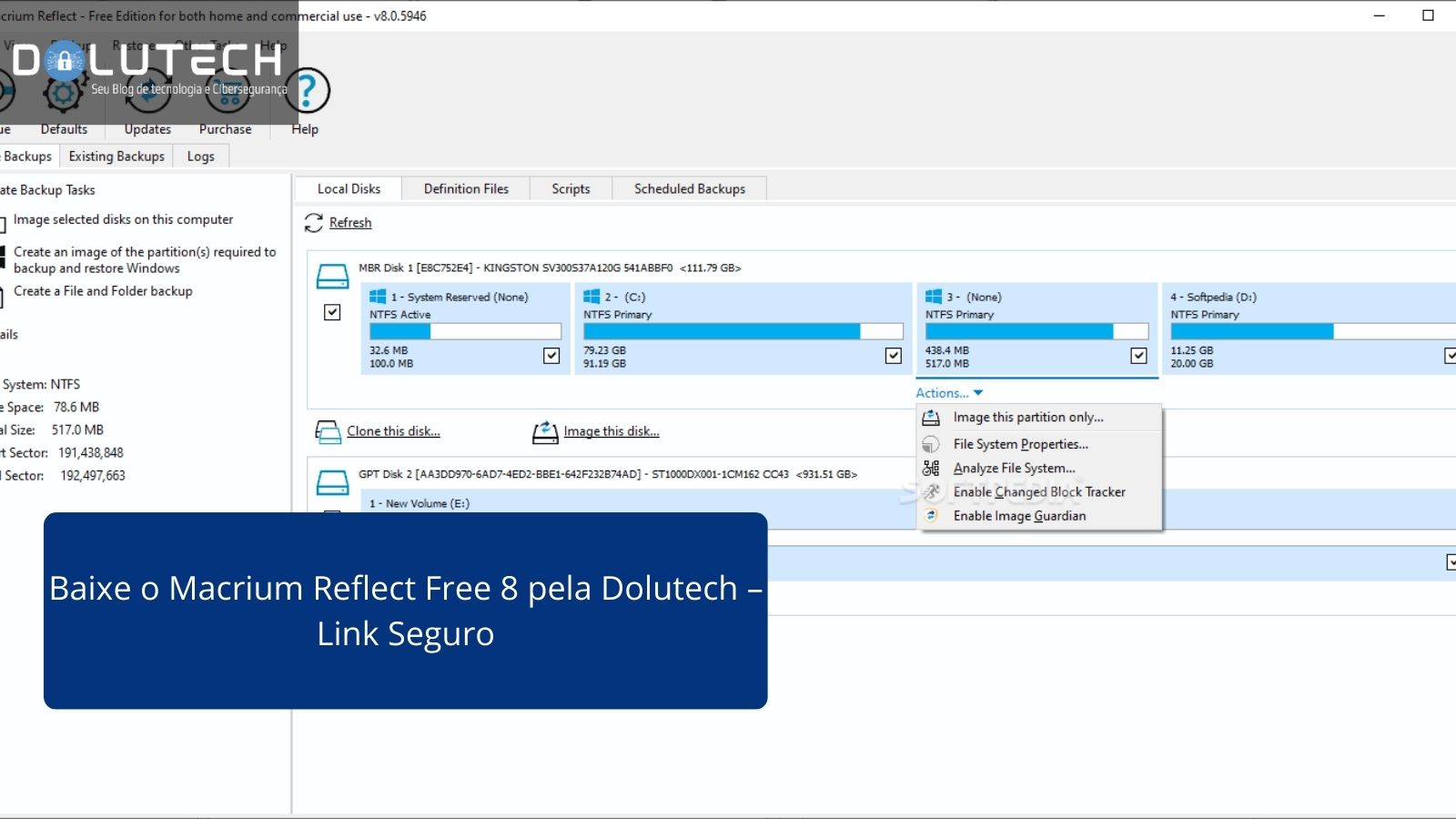Choose Analyze File System menu entry
The height and width of the screenshot is (819, 1456).
click(1040, 468)
